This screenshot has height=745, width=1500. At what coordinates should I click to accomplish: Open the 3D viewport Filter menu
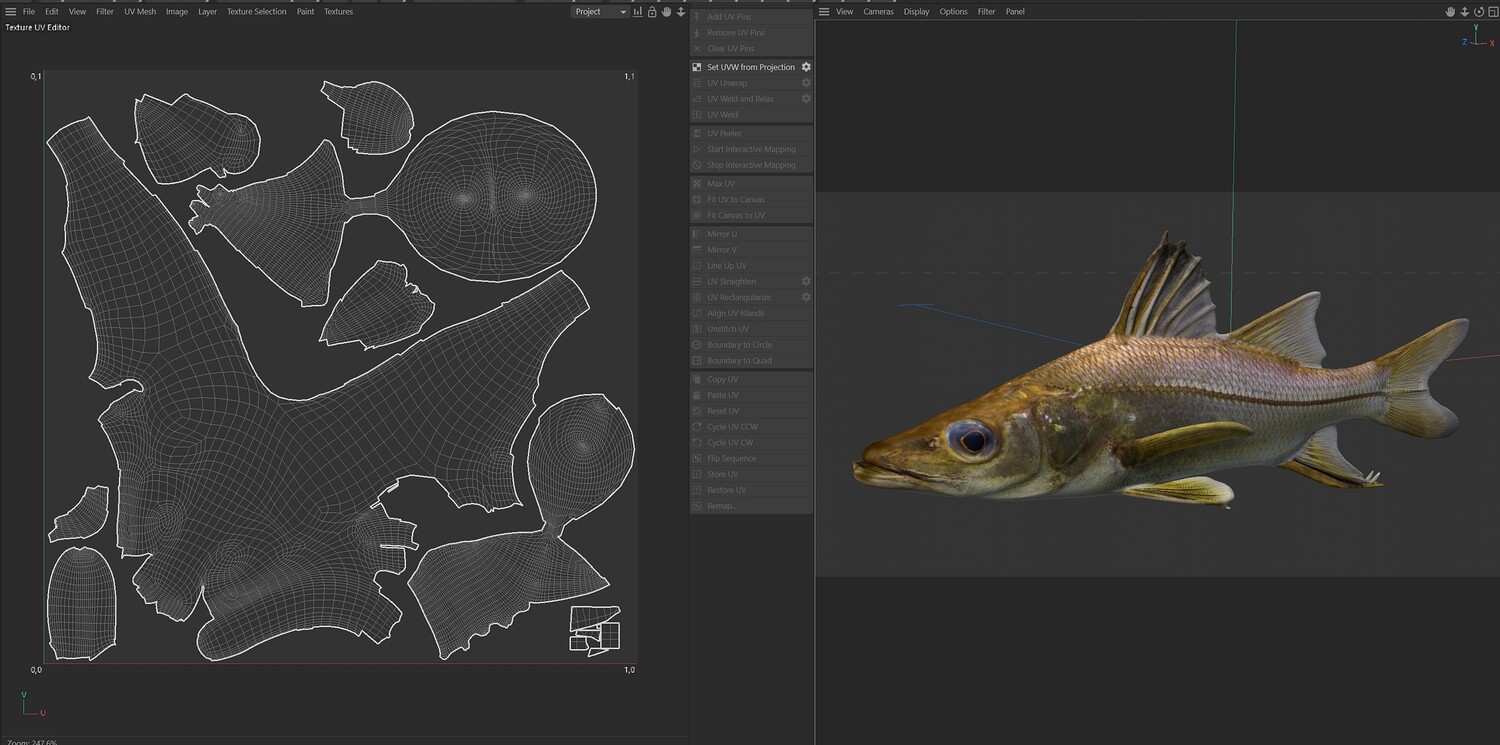pyautogui.click(x=986, y=12)
